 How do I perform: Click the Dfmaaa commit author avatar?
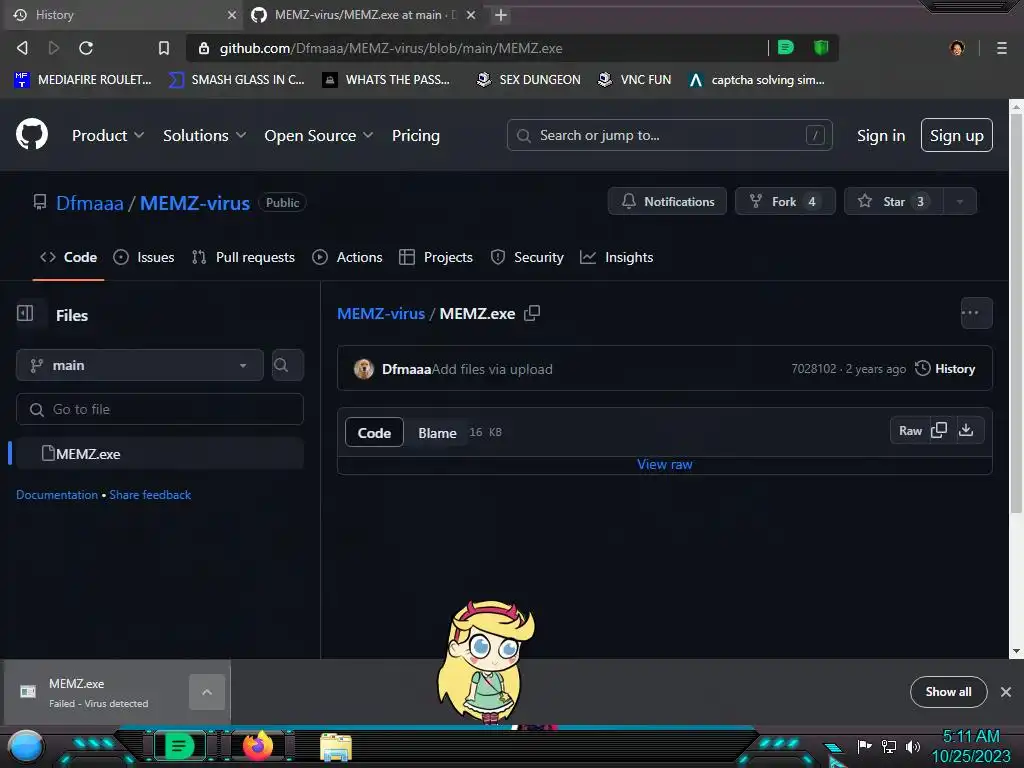(x=364, y=369)
